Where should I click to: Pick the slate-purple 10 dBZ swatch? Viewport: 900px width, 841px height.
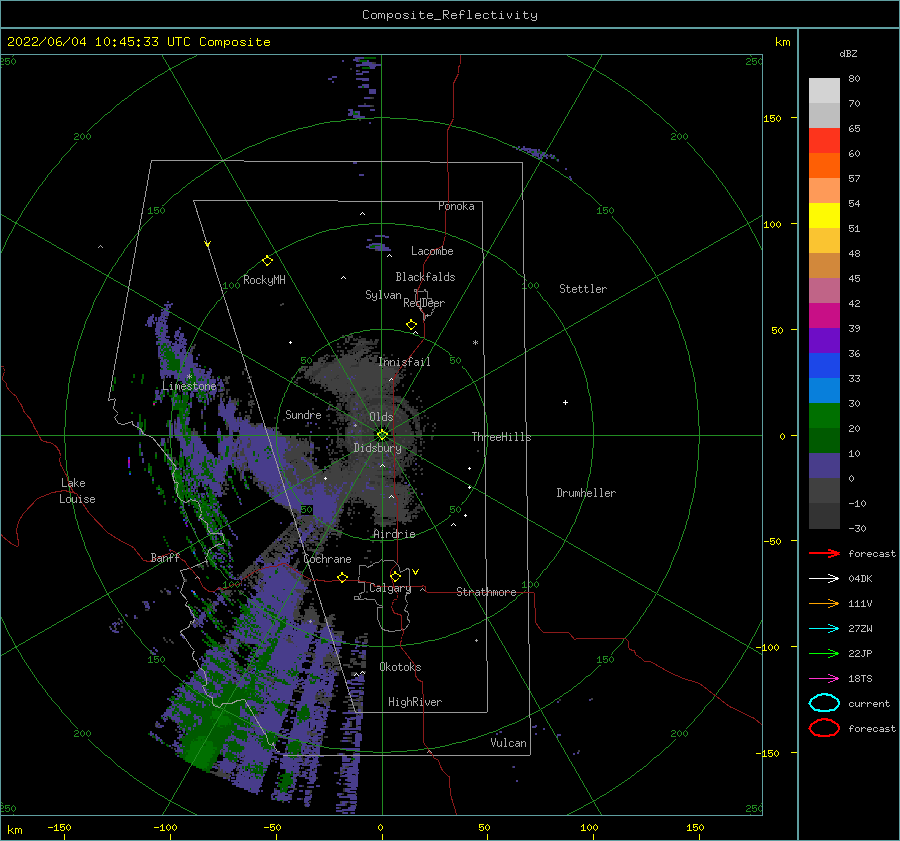pyautogui.click(x=824, y=465)
